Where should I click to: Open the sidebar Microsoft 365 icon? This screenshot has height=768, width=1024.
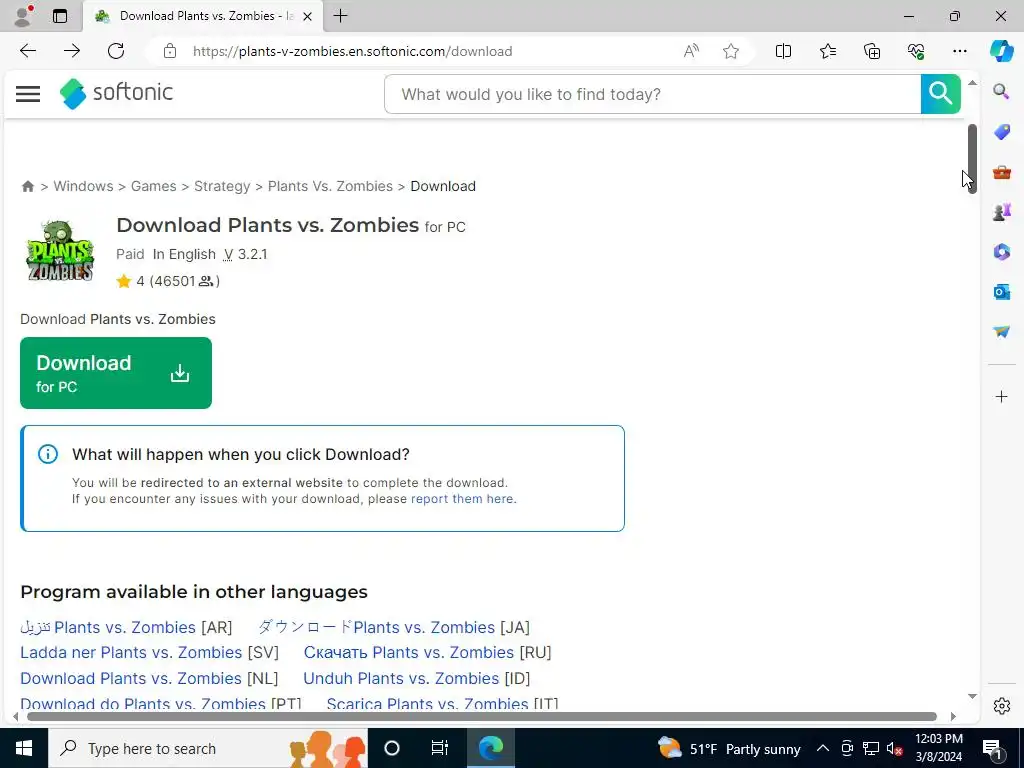pyautogui.click(x=1001, y=251)
